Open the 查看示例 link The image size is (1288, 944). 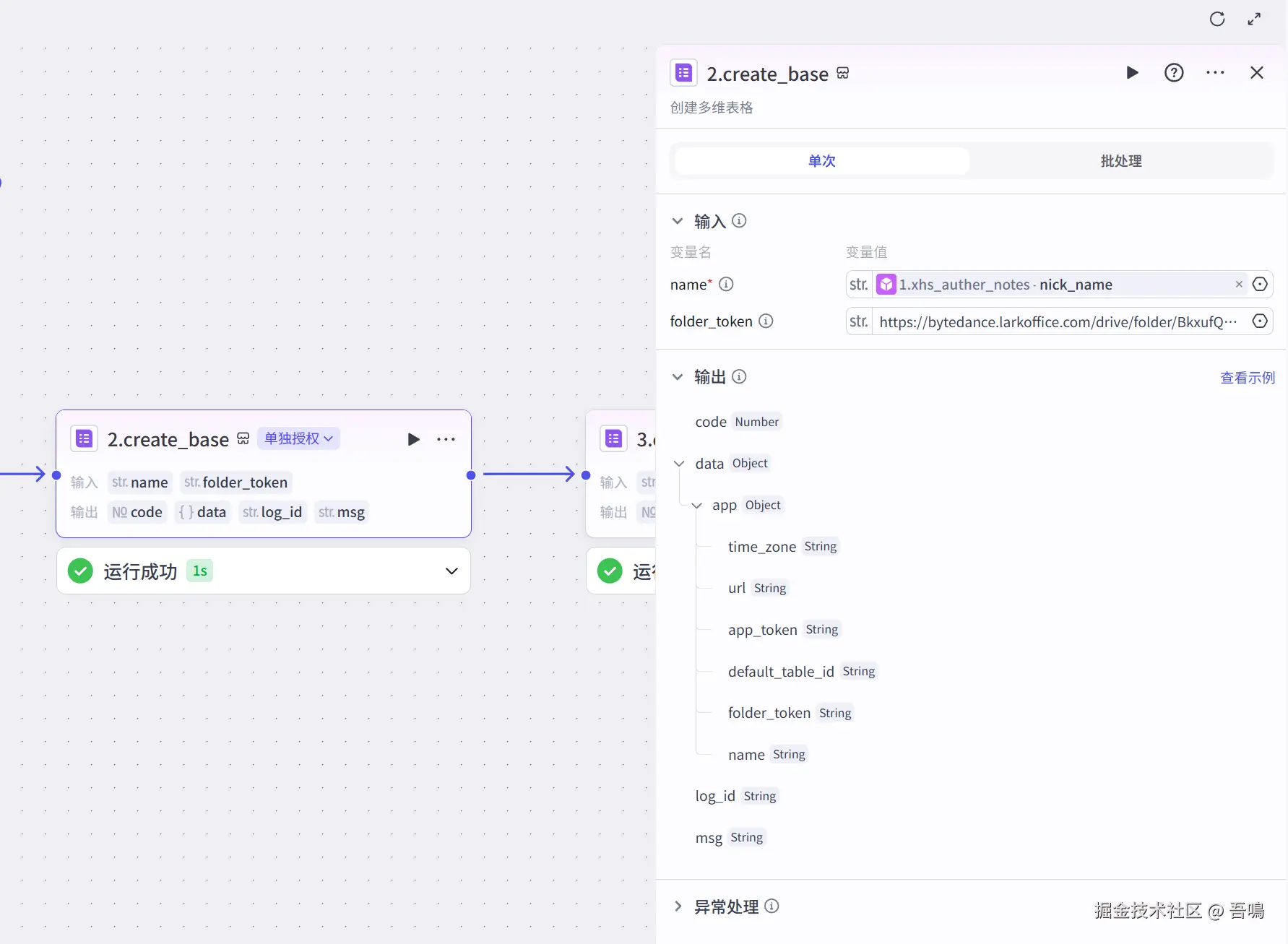tap(1248, 378)
